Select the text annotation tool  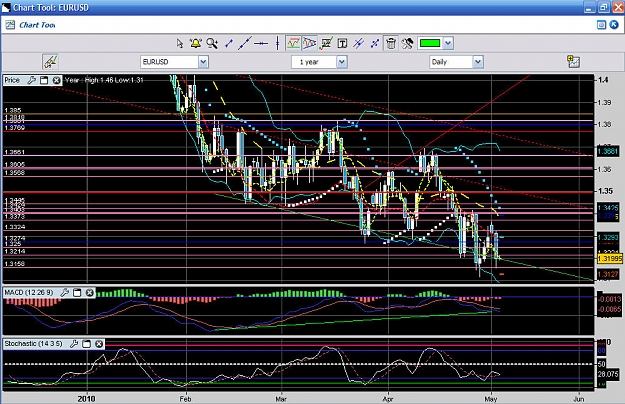342,43
